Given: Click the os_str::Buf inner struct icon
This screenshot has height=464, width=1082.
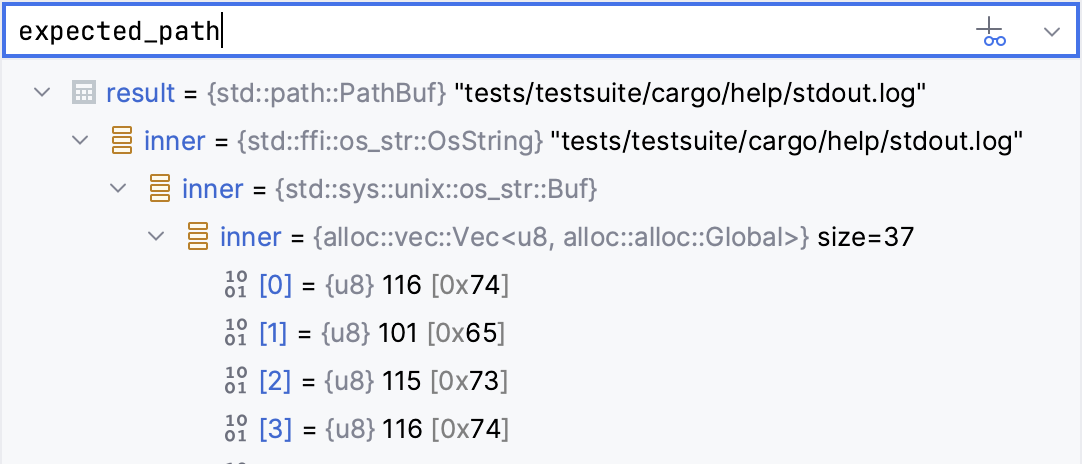Looking at the screenshot, I should pos(160,188).
